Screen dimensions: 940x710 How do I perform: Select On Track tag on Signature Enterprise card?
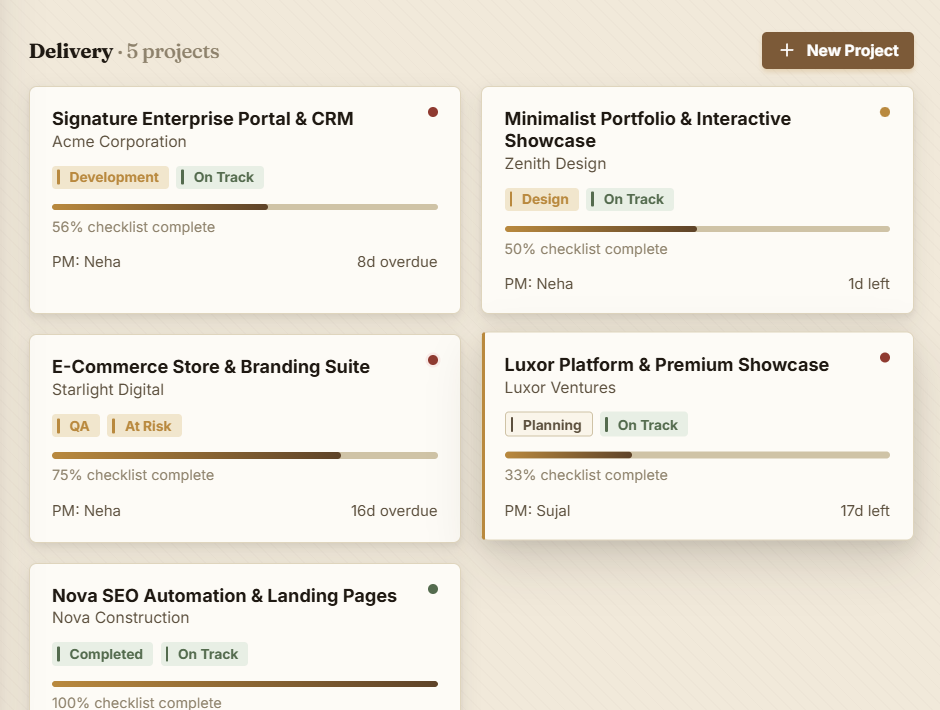[x=220, y=178]
